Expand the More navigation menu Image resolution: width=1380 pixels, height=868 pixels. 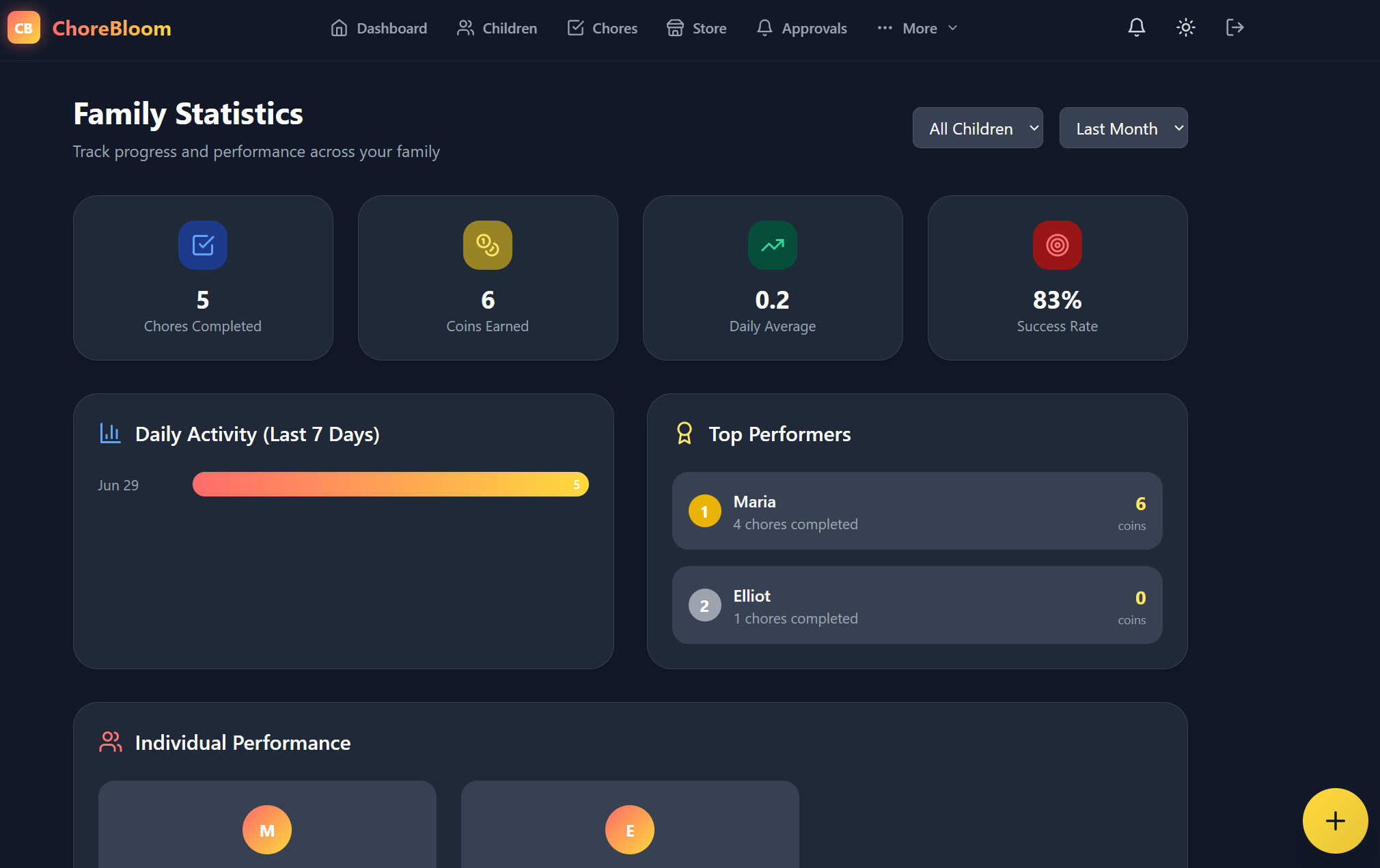pos(917,29)
